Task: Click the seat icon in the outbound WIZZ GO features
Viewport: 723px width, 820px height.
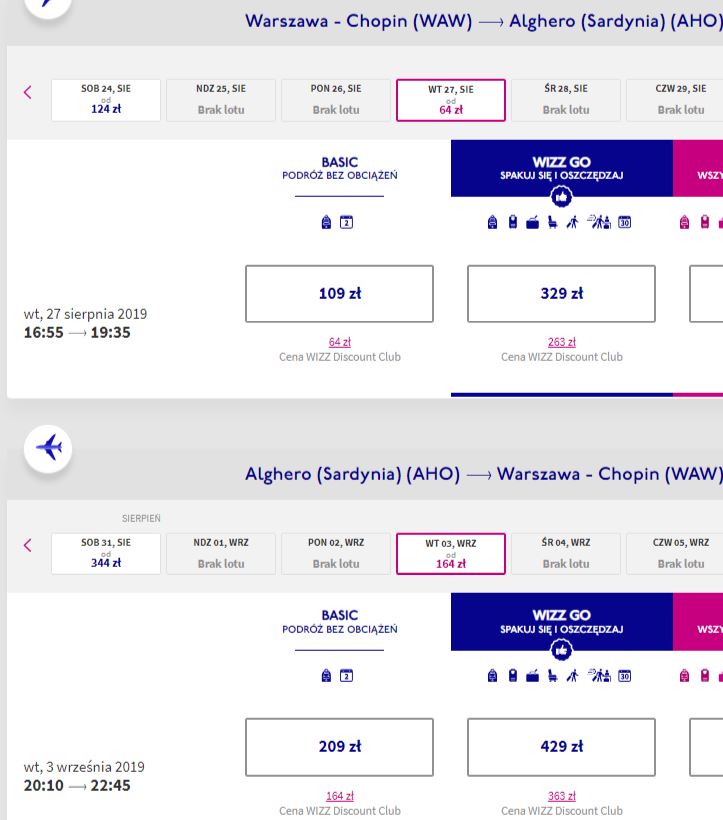Action: coord(552,222)
